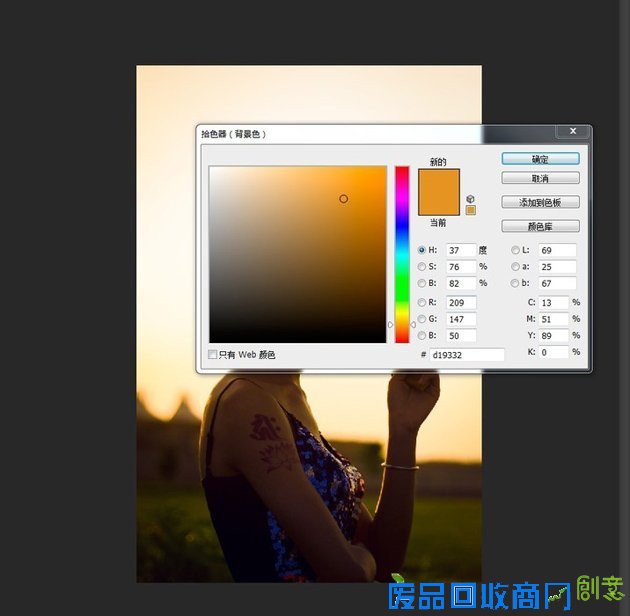The image size is (630, 616).
Task: Click the circle marker in the color field
Action: [344, 199]
